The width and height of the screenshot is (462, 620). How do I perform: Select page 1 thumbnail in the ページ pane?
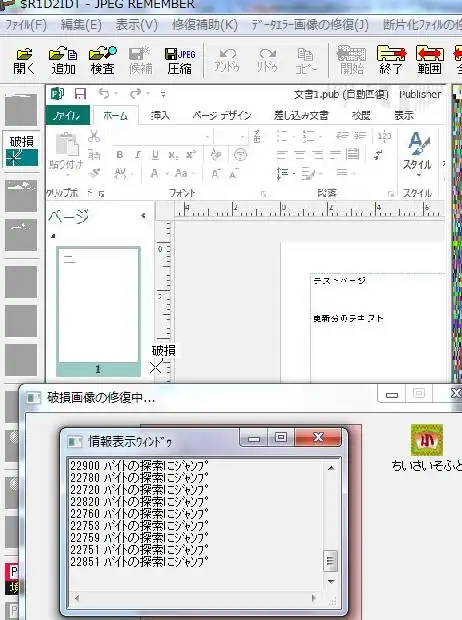[98, 311]
